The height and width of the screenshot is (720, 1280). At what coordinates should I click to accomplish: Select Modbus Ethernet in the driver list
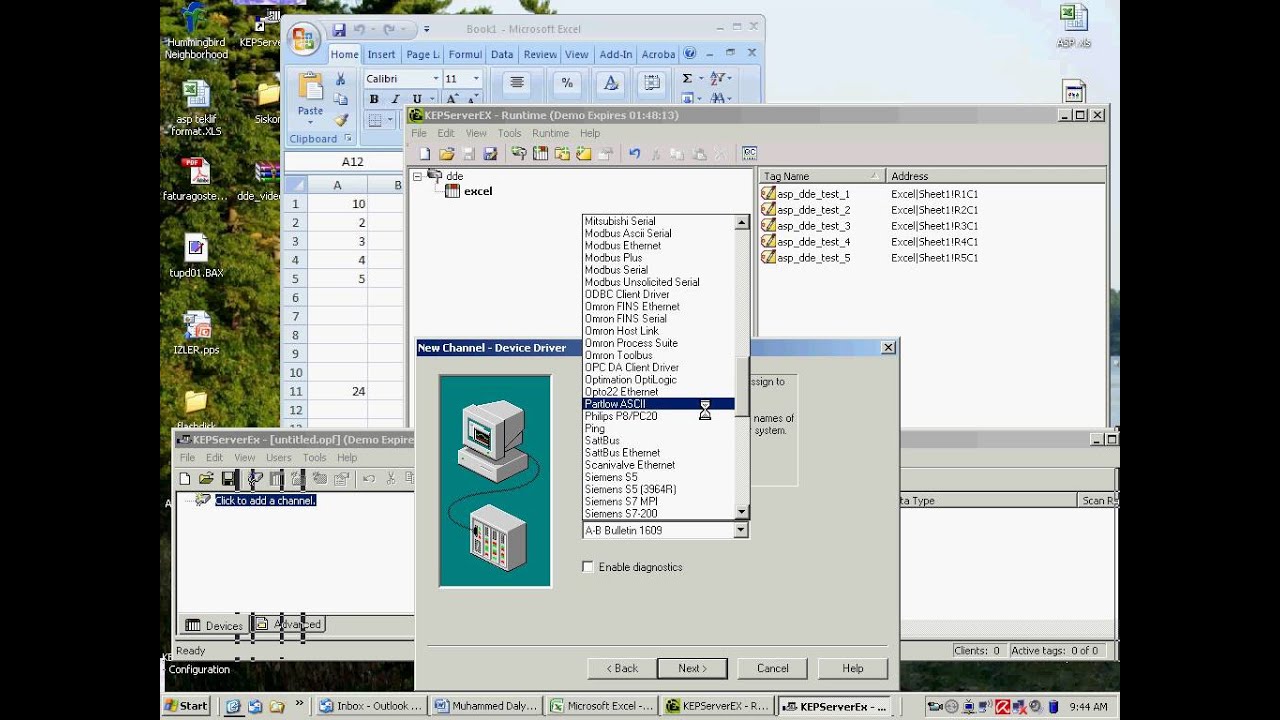[659, 246]
